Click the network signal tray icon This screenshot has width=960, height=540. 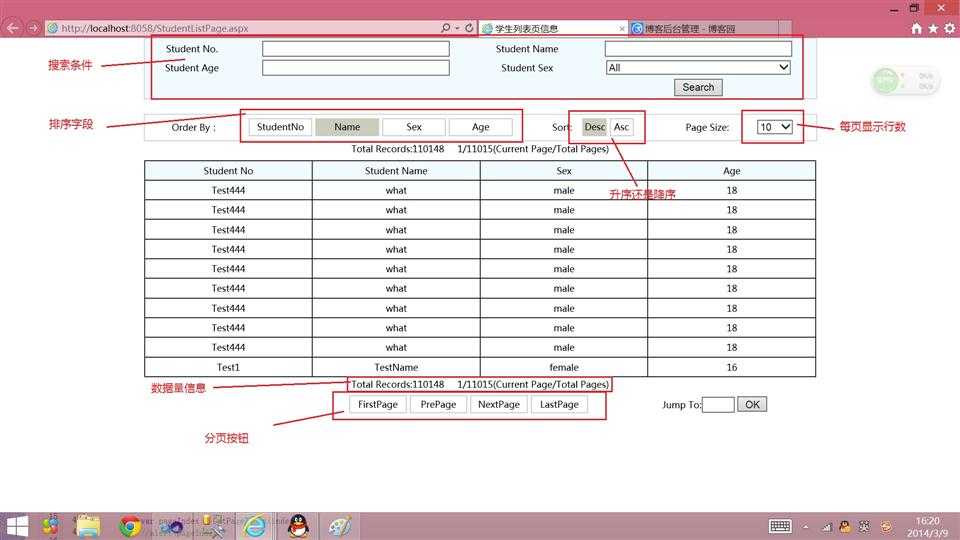pyautogui.click(x=827, y=527)
